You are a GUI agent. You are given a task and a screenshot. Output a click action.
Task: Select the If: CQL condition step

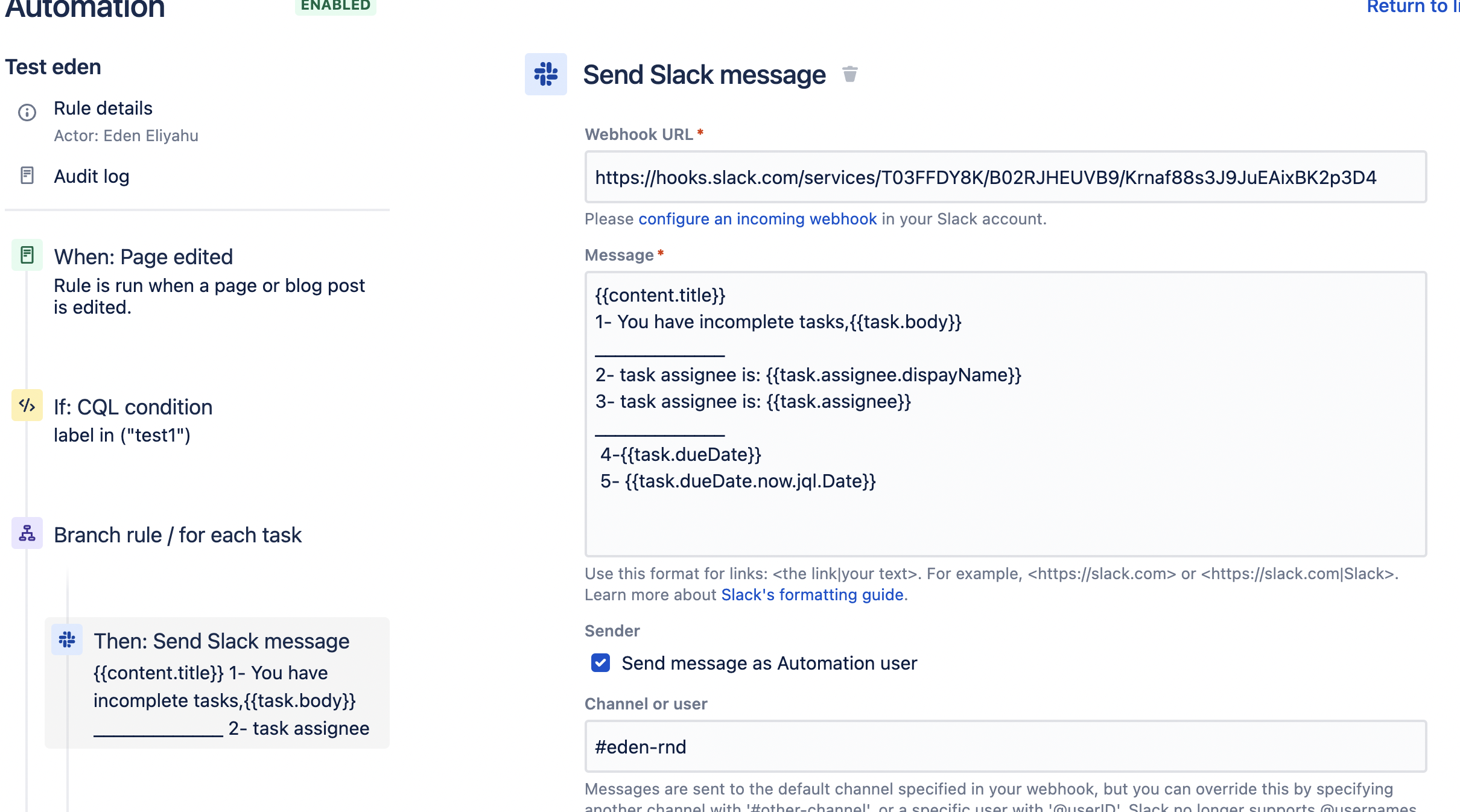point(133,407)
